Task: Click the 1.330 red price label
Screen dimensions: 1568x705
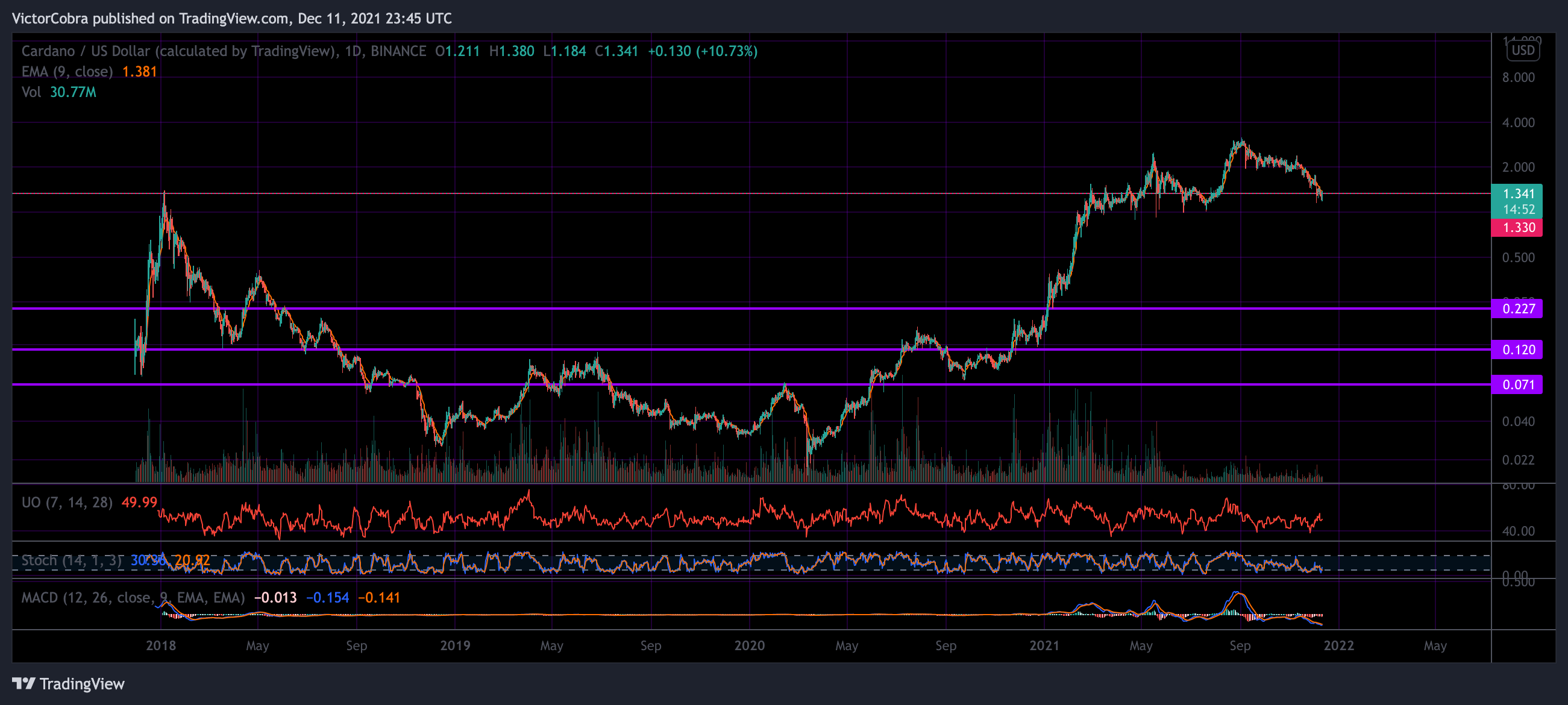Action: coord(1516,227)
